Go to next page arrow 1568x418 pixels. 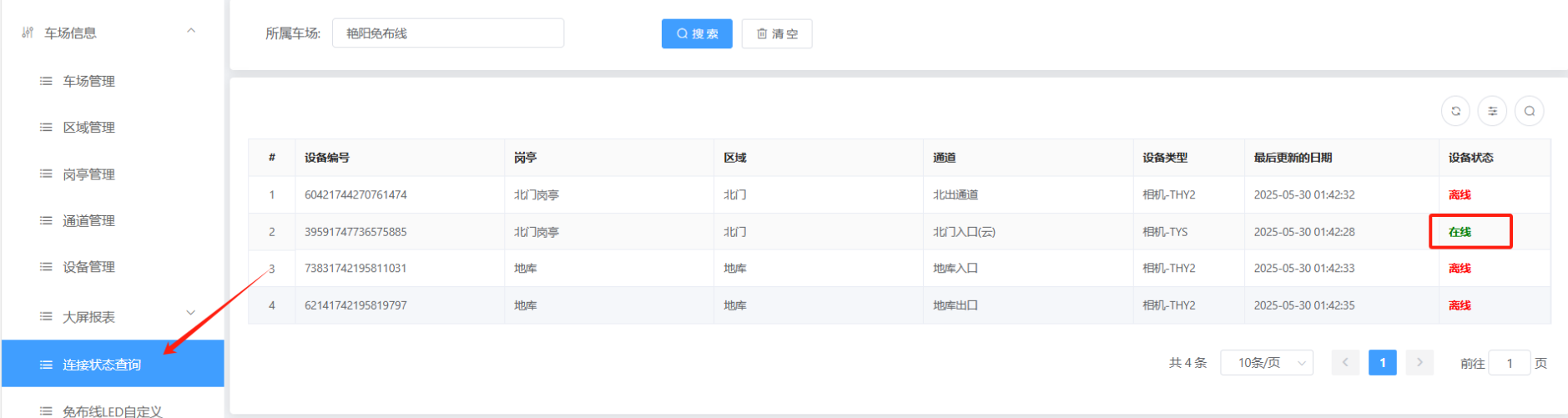pyautogui.click(x=1419, y=363)
